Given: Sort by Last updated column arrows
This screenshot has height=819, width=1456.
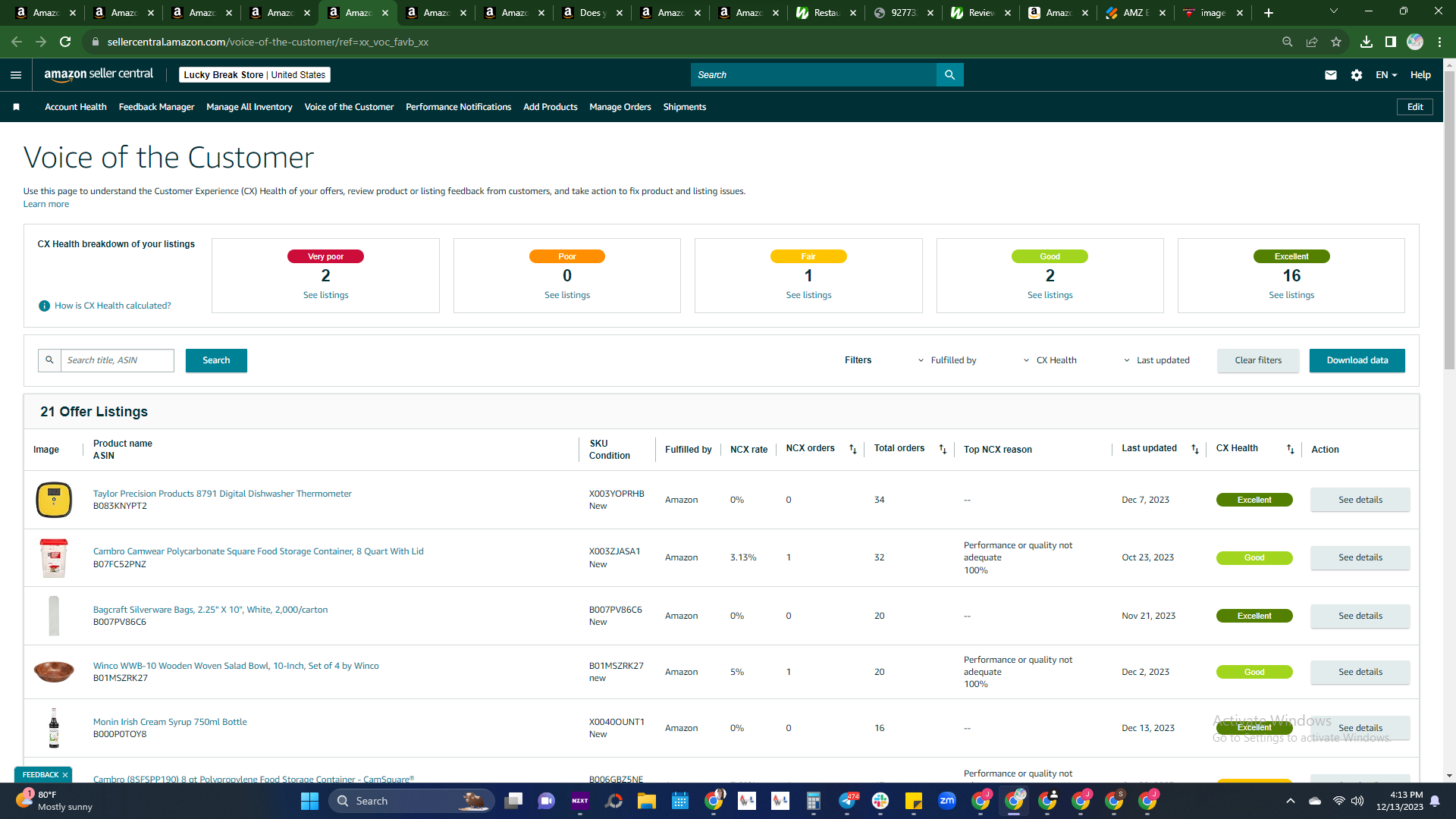Looking at the screenshot, I should [1195, 449].
